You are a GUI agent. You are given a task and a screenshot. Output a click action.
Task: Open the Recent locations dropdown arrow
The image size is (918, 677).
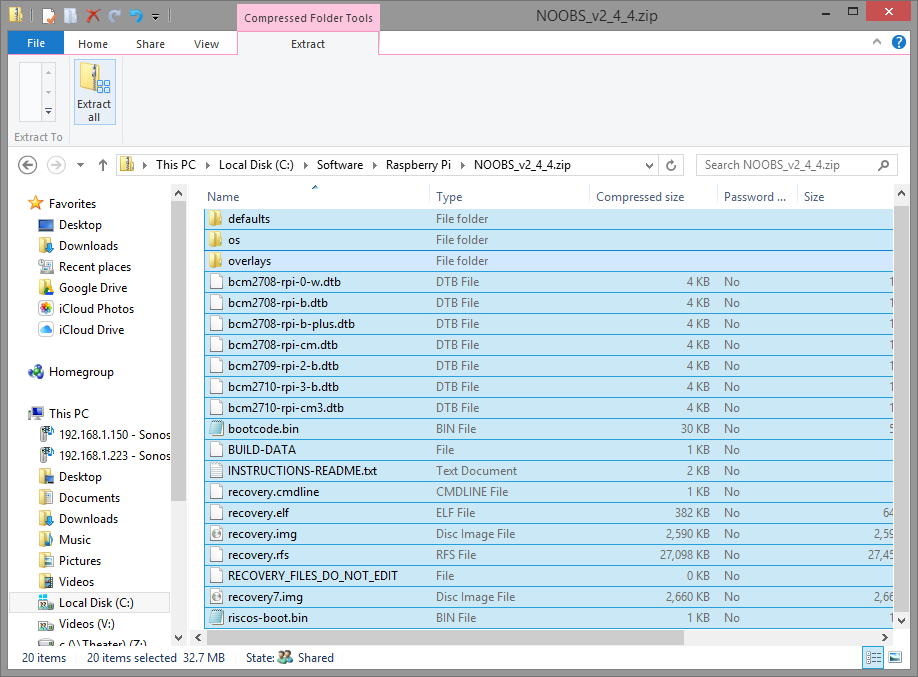pyautogui.click(x=80, y=165)
